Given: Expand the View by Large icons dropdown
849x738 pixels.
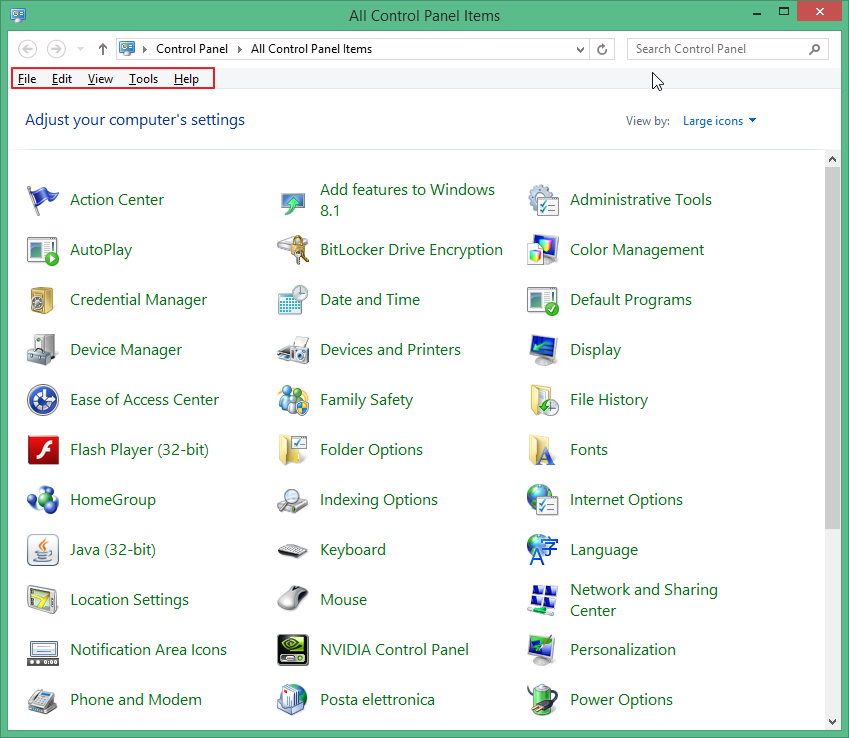Looking at the screenshot, I should (719, 121).
